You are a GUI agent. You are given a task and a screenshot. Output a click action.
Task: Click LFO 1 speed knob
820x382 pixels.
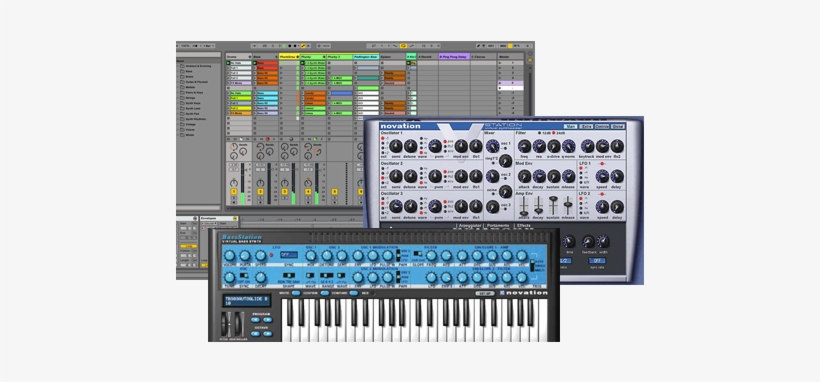click(x=602, y=176)
